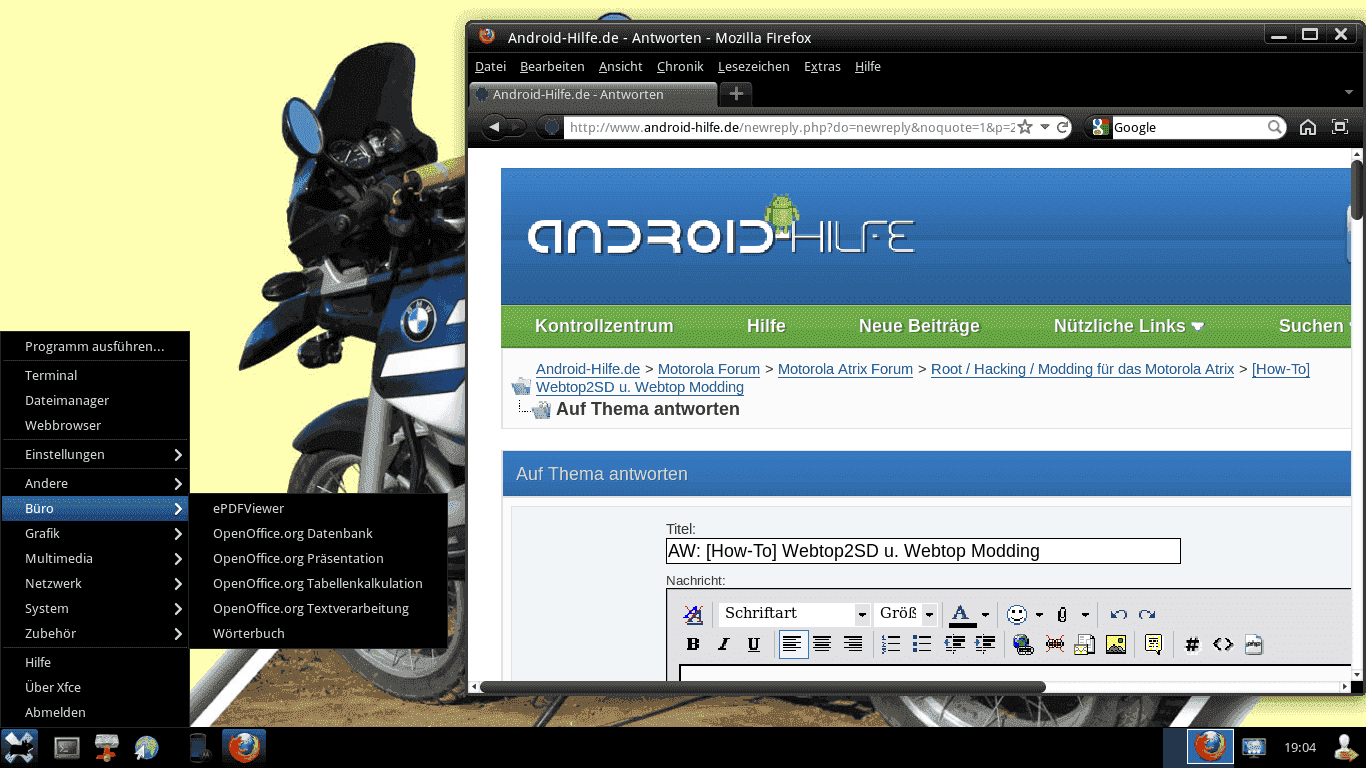
Task: Open the font size dropdown
Action: click(x=906, y=614)
